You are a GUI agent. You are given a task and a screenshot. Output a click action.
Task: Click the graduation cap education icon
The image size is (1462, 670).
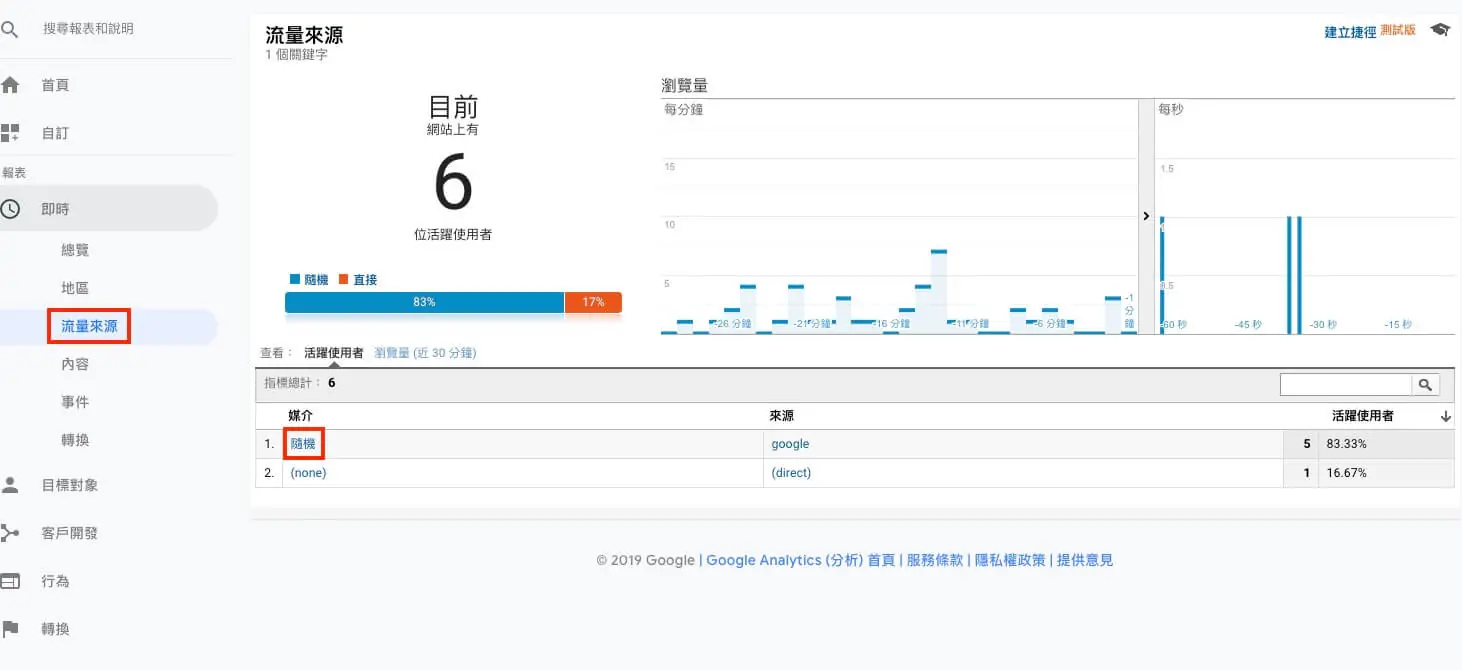point(1440,30)
